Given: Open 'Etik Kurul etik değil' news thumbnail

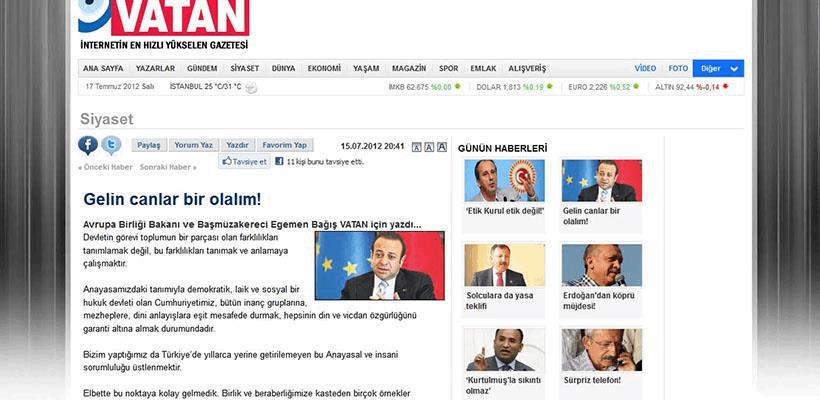Looking at the screenshot, I should click(x=505, y=180).
